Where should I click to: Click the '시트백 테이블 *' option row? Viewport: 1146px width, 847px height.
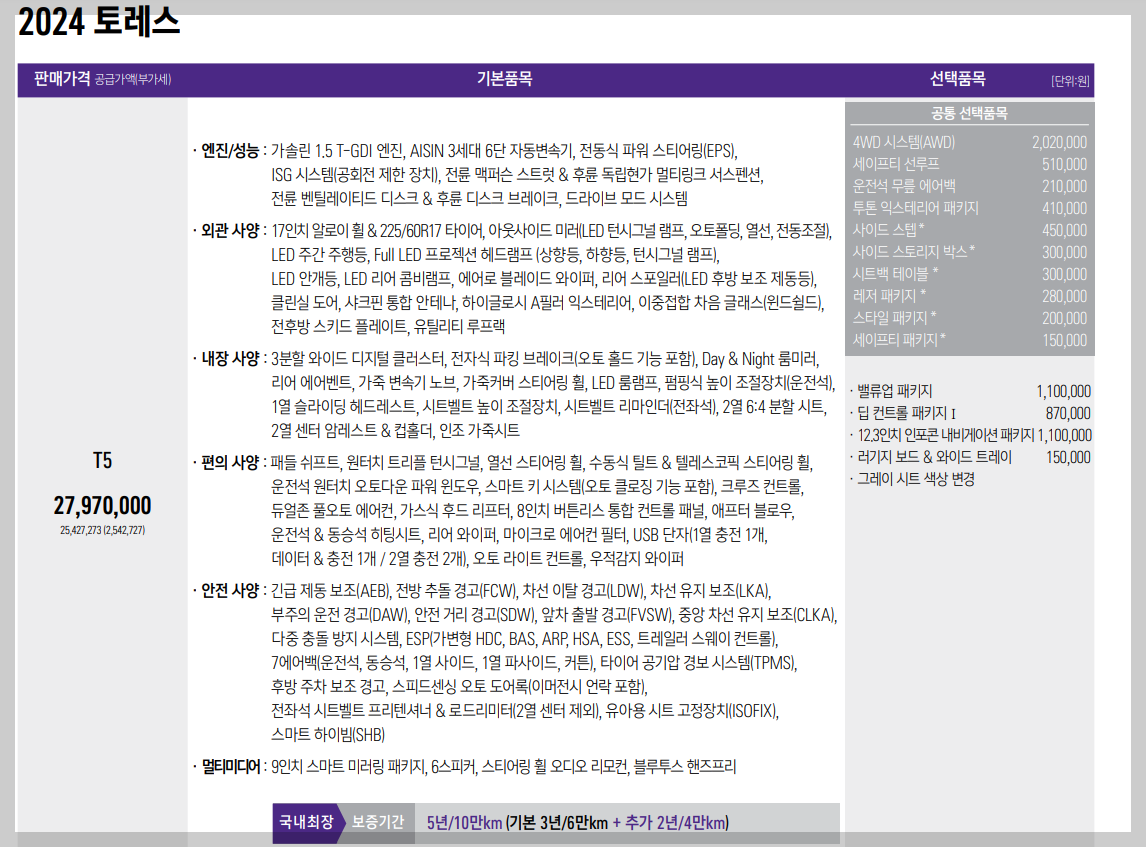pos(969,274)
